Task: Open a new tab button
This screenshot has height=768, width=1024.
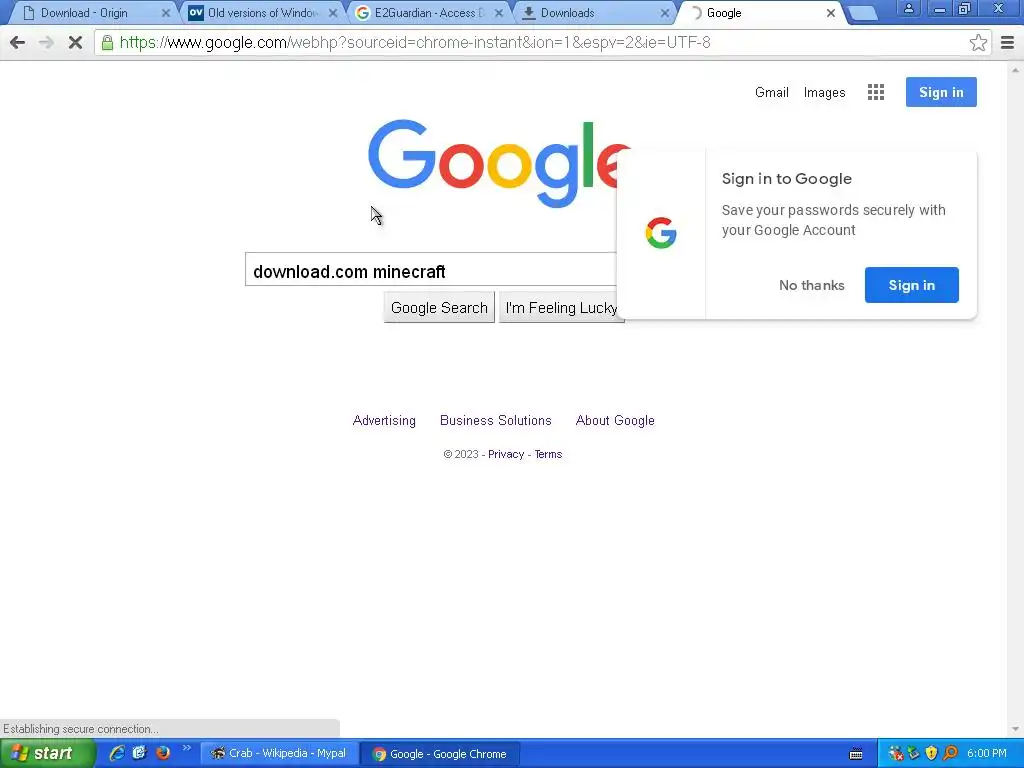Action: [863, 14]
